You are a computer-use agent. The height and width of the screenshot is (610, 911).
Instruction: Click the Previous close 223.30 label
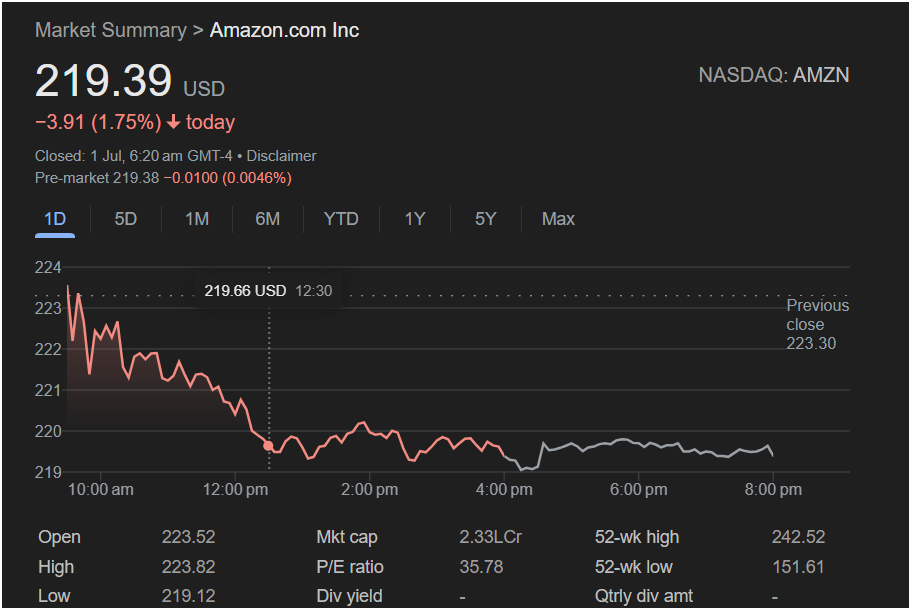817,324
